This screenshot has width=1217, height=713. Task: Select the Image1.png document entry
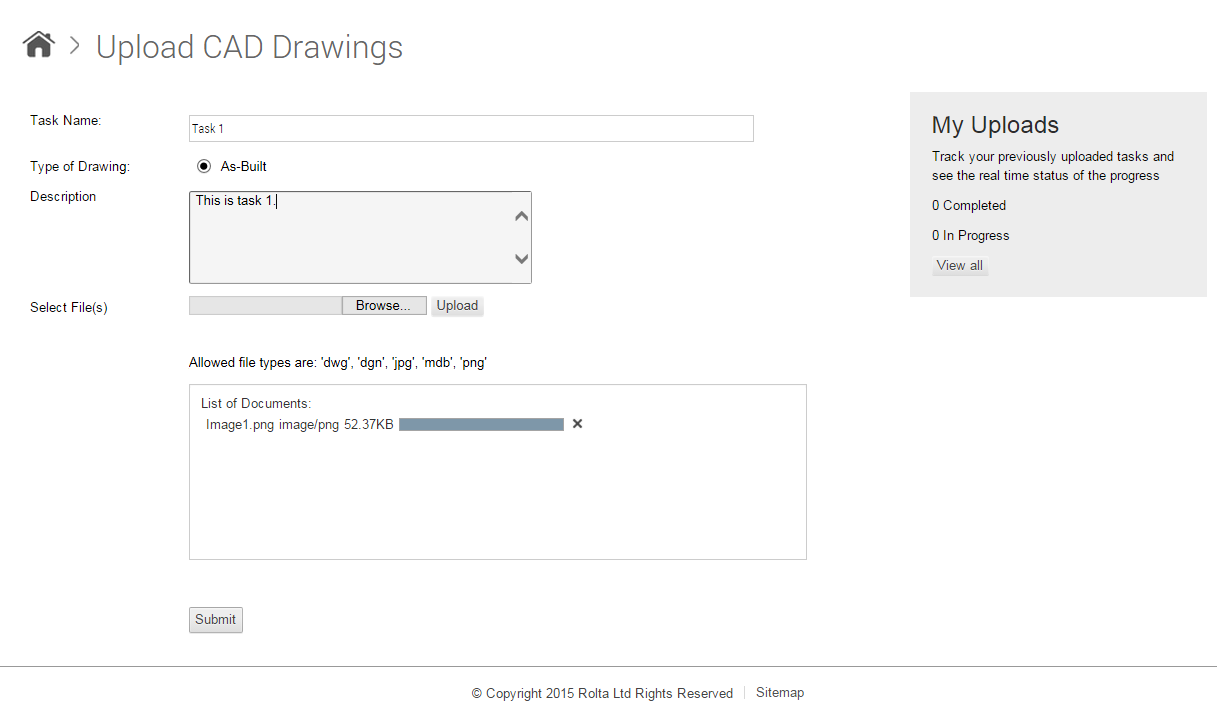click(239, 424)
